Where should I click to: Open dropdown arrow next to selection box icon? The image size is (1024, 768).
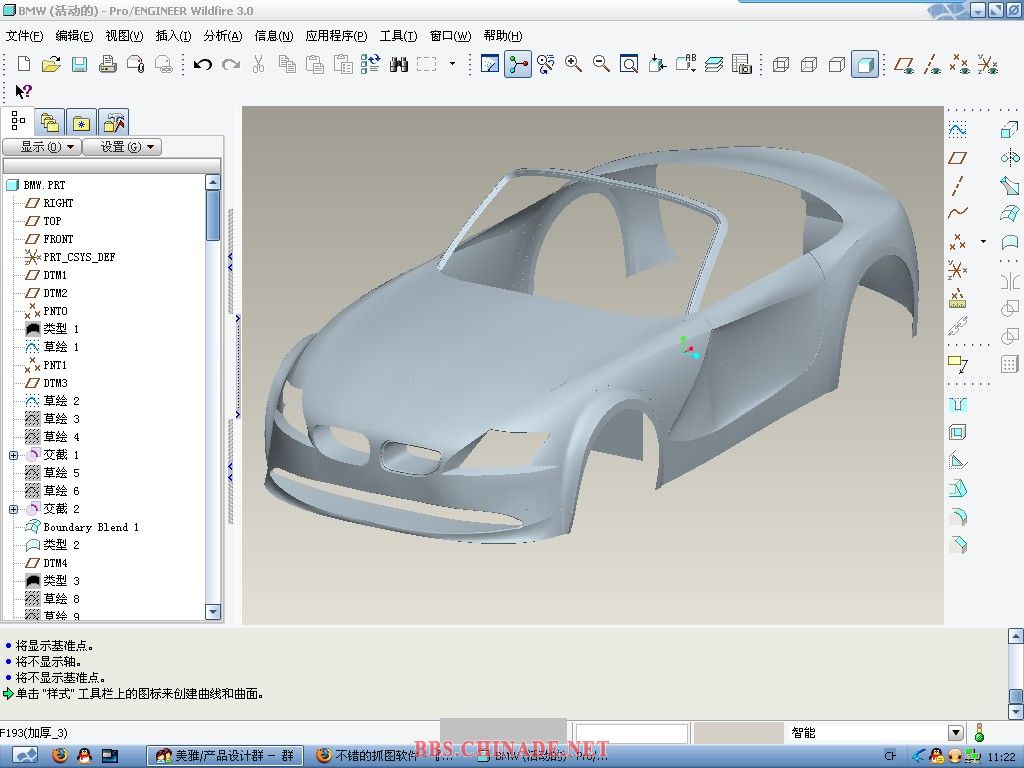tap(452, 64)
